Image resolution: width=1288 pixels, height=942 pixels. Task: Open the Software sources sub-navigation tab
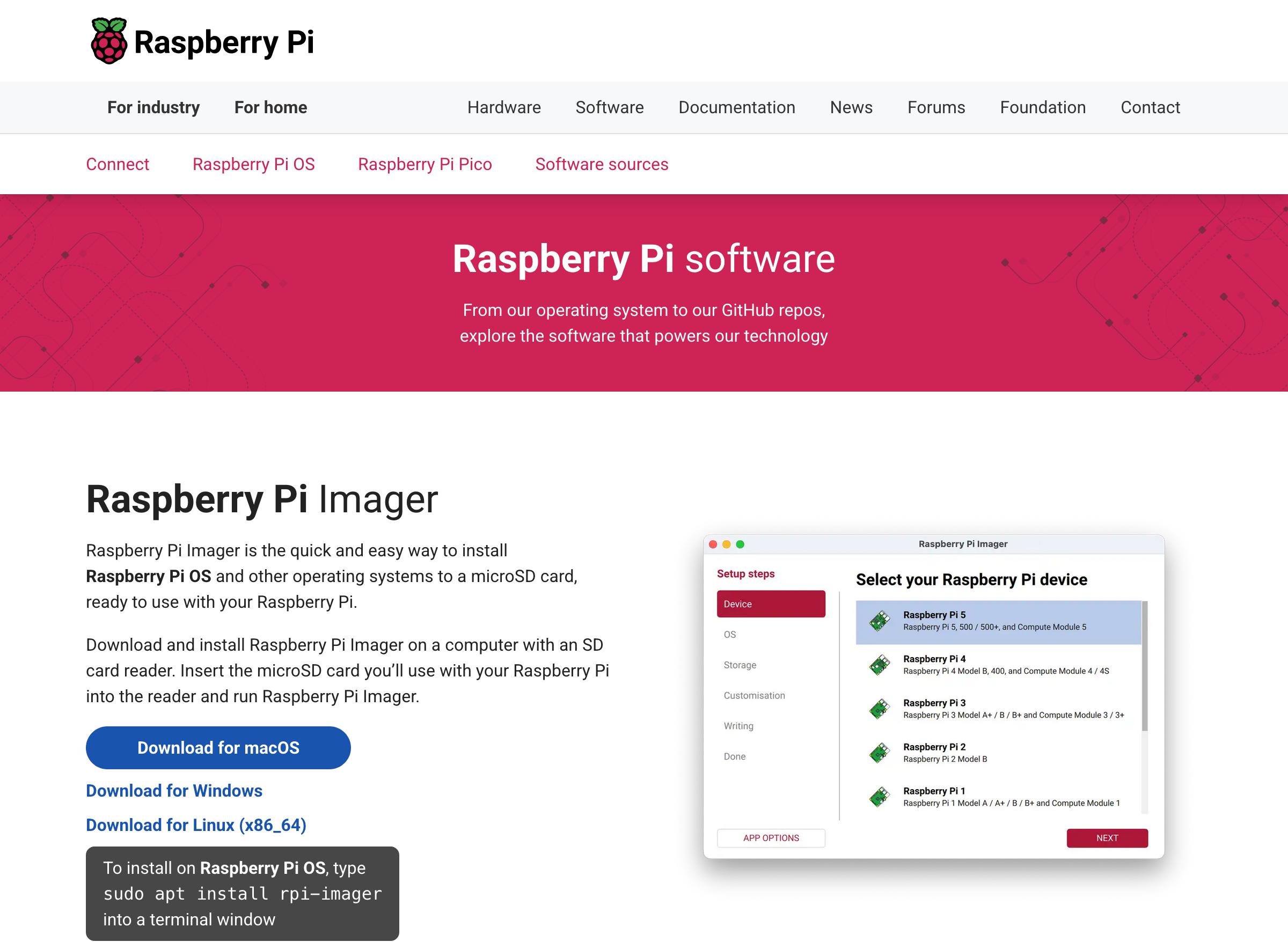602,164
